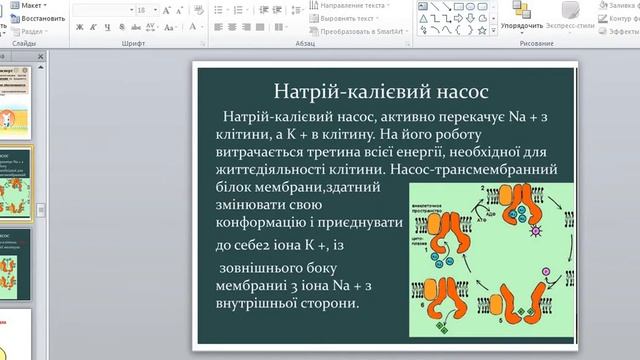Image resolution: width=640 pixels, height=360 pixels.
Task: Select the right brace shape
Action: [471, 30]
